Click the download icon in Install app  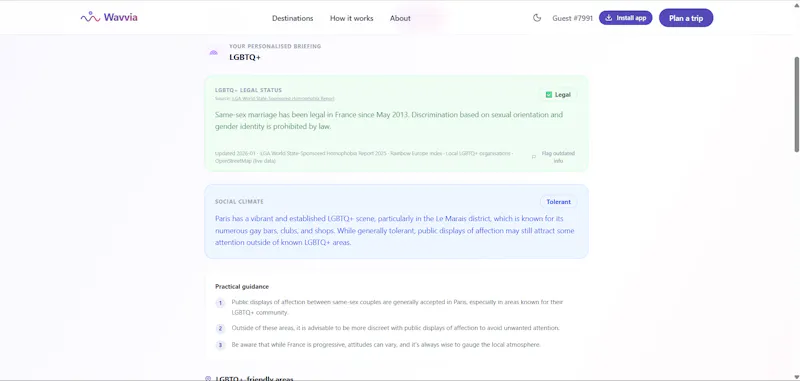click(609, 18)
